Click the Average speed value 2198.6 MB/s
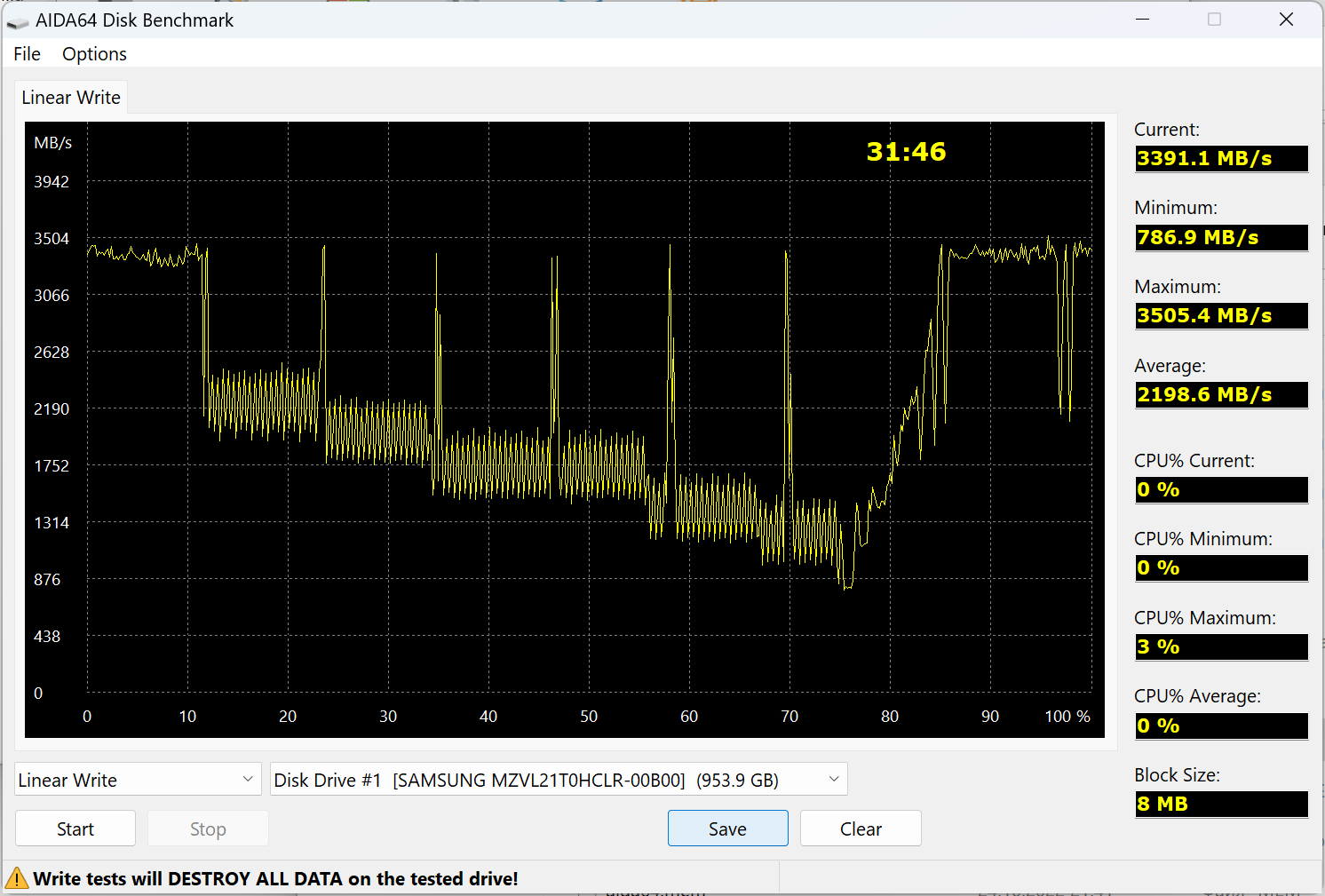This screenshot has width=1325, height=896. [1221, 395]
